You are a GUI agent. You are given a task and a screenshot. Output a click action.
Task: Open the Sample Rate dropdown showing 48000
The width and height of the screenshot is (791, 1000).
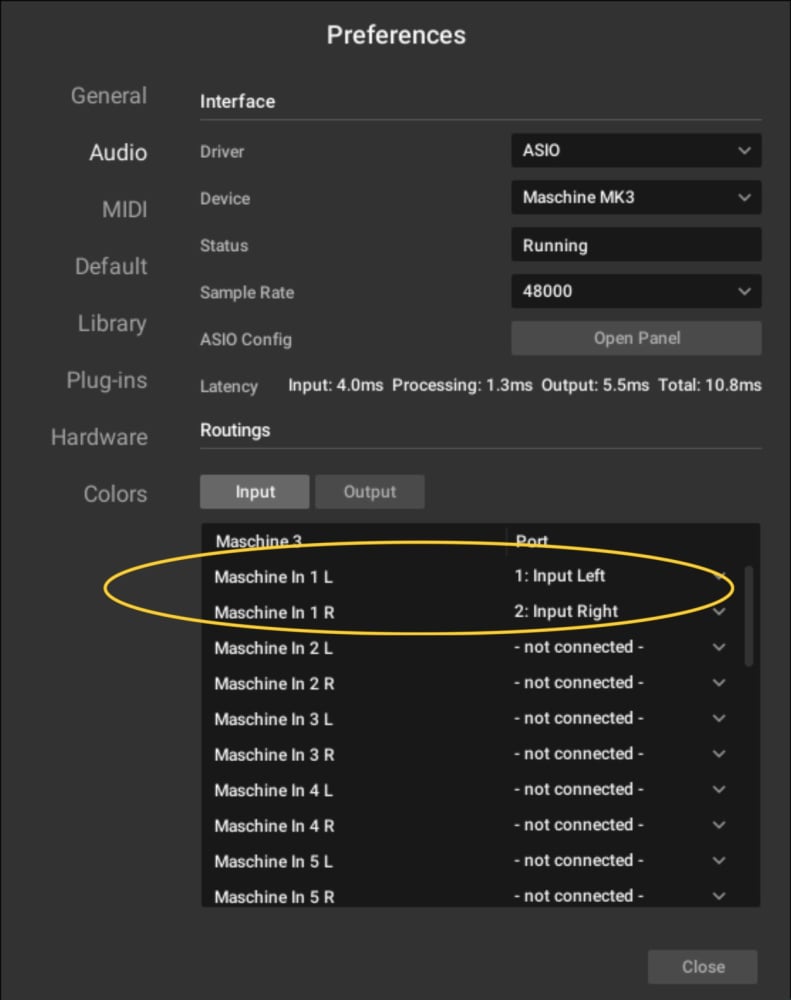click(x=636, y=291)
